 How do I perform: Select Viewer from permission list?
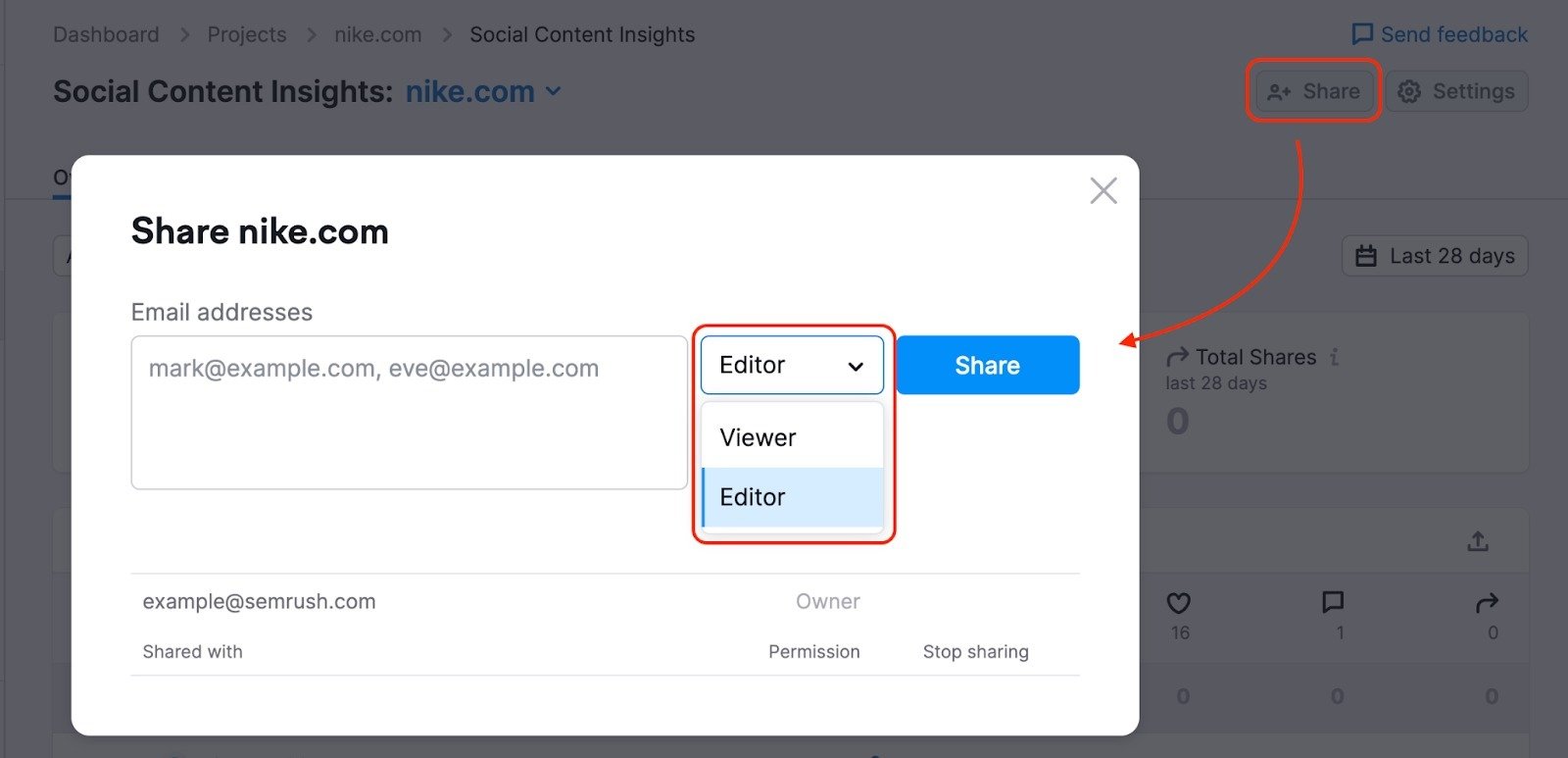coord(792,437)
